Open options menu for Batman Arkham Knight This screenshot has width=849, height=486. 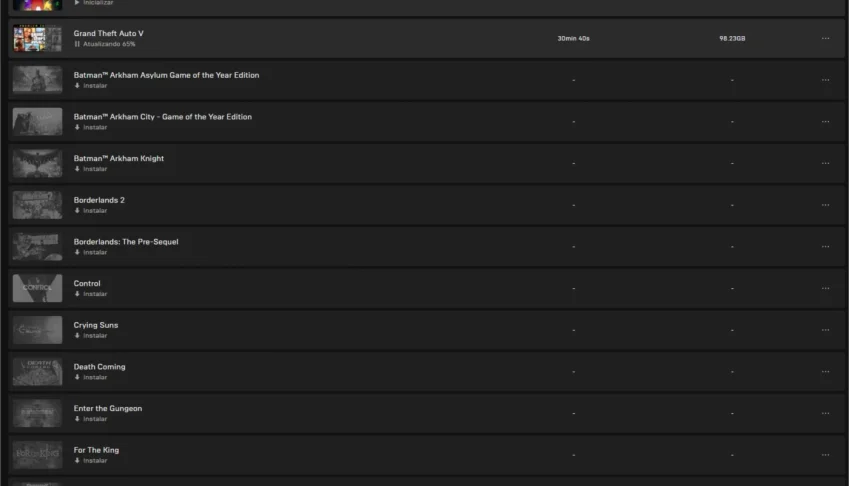pyautogui.click(x=825, y=163)
